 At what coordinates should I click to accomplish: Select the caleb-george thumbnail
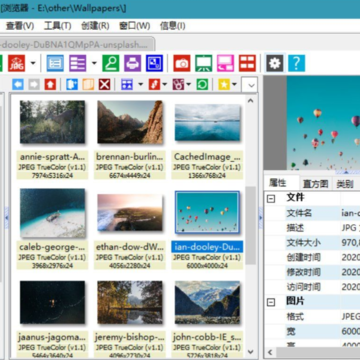coord(52,213)
